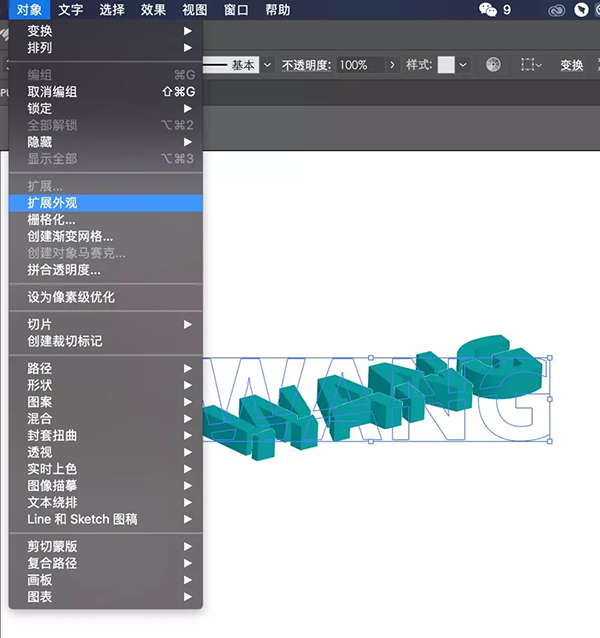Click the white bird icon in menu bar
600x638 pixels.
click(581, 10)
